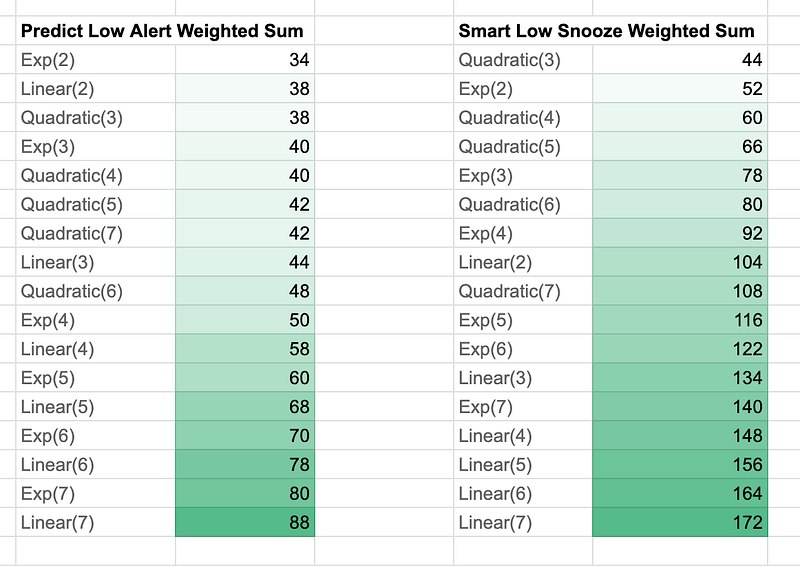Select the Quadratic(7) cell in left table
Image resolution: width=800 pixels, height=566 pixels.
point(95,233)
